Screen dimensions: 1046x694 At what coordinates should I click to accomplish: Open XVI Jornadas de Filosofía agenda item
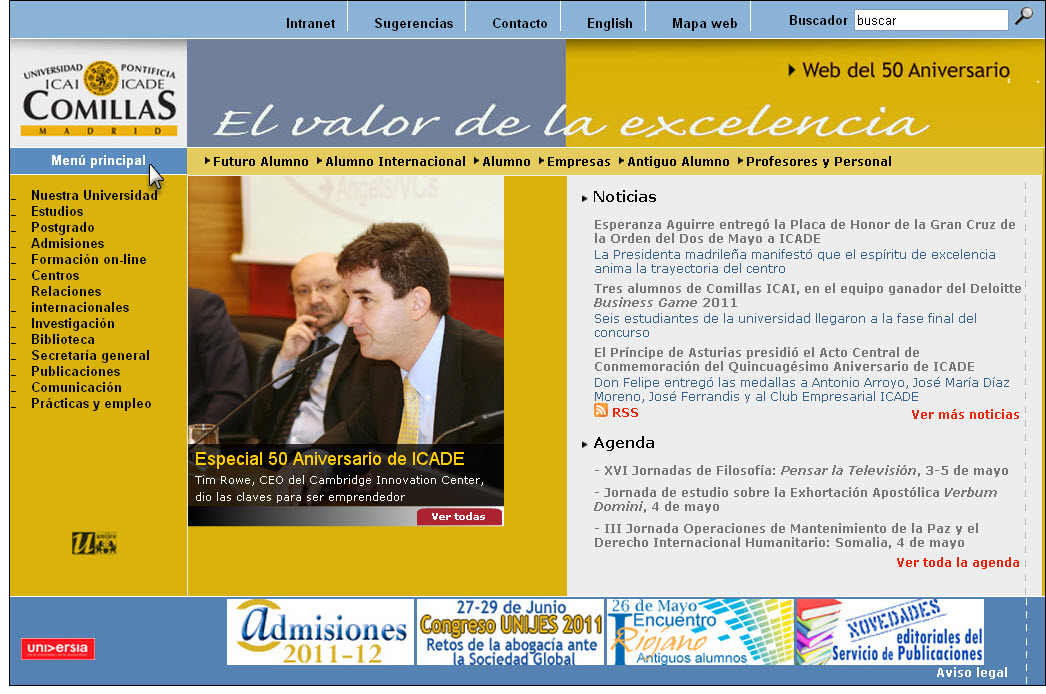point(801,470)
